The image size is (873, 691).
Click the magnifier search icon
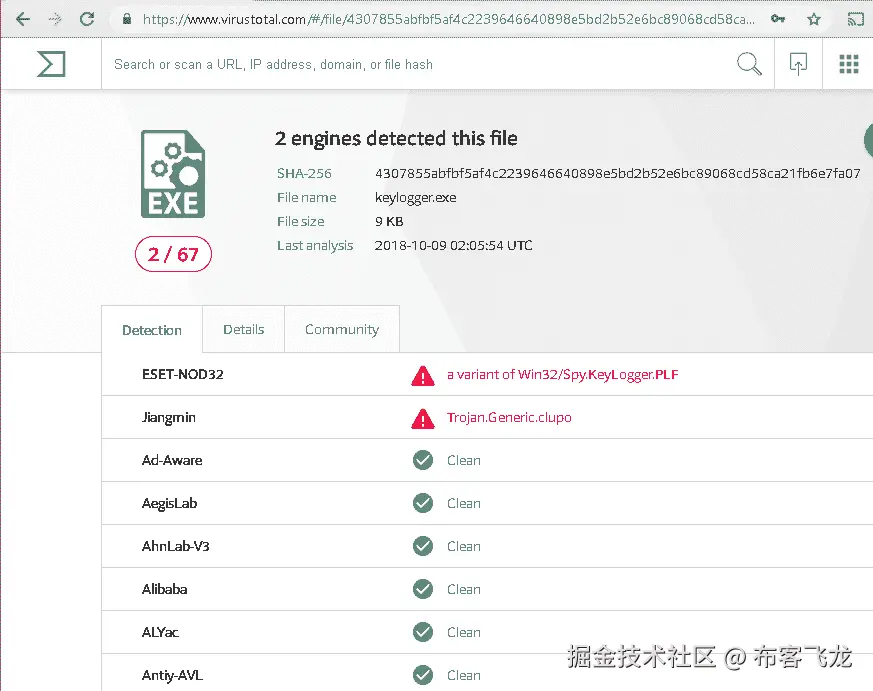pyautogui.click(x=749, y=63)
